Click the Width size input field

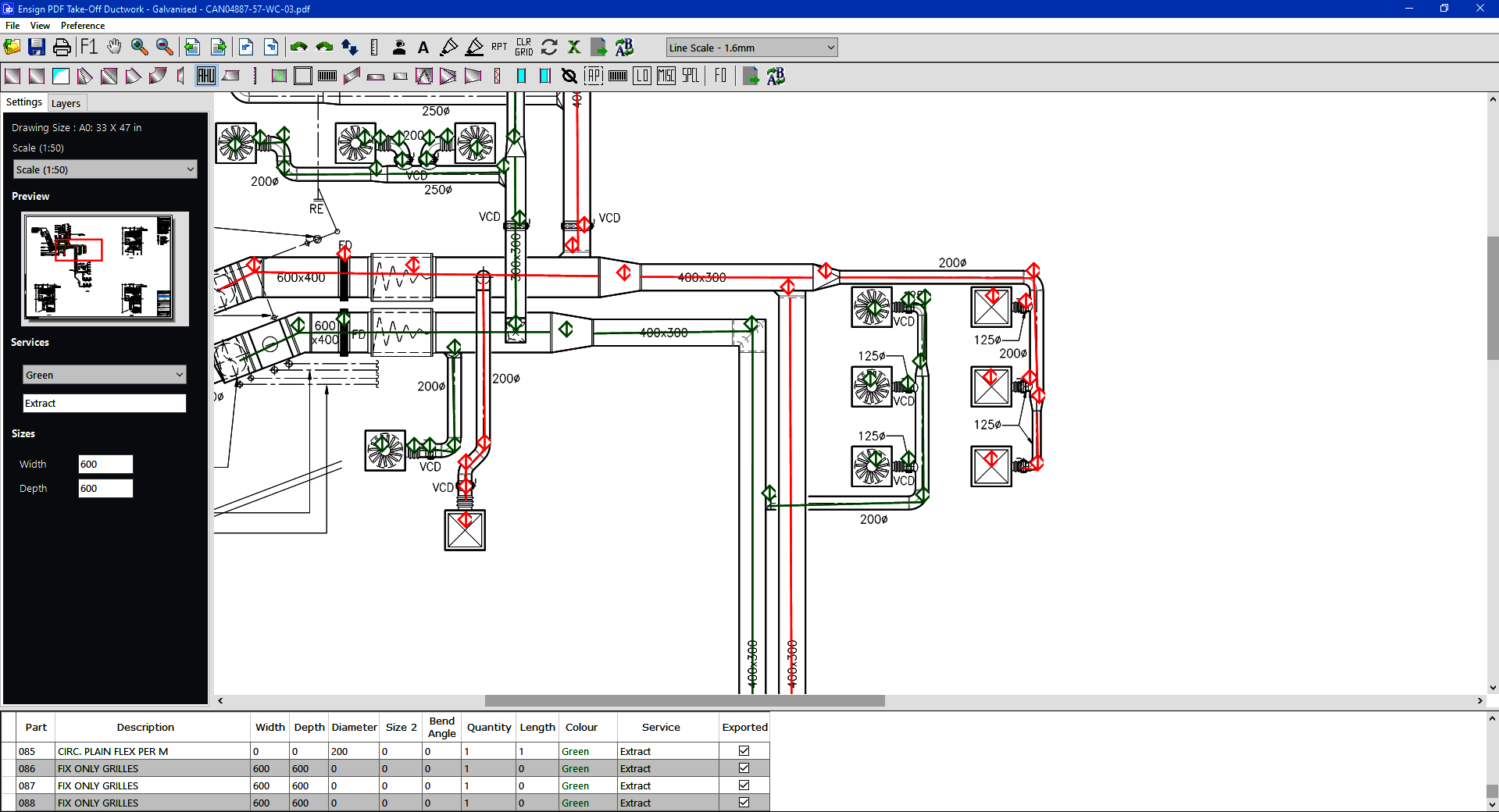[x=105, y=464]
